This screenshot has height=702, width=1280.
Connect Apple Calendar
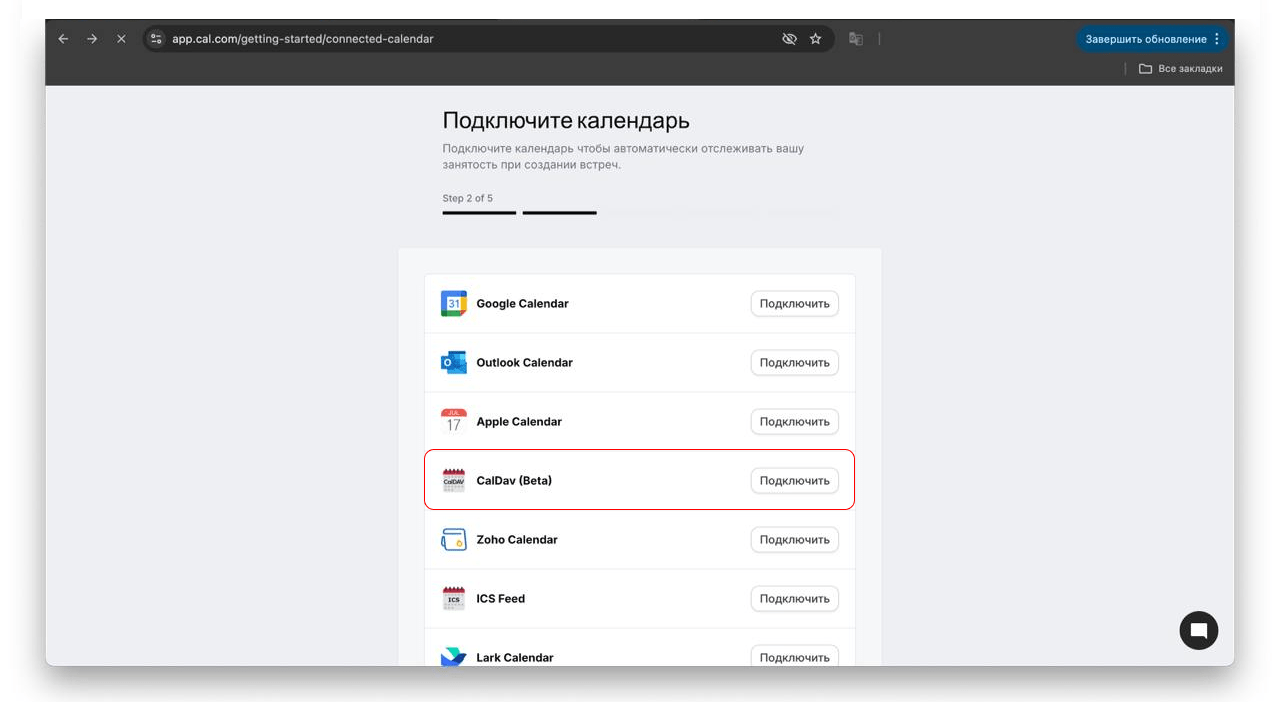pos(795,422)
